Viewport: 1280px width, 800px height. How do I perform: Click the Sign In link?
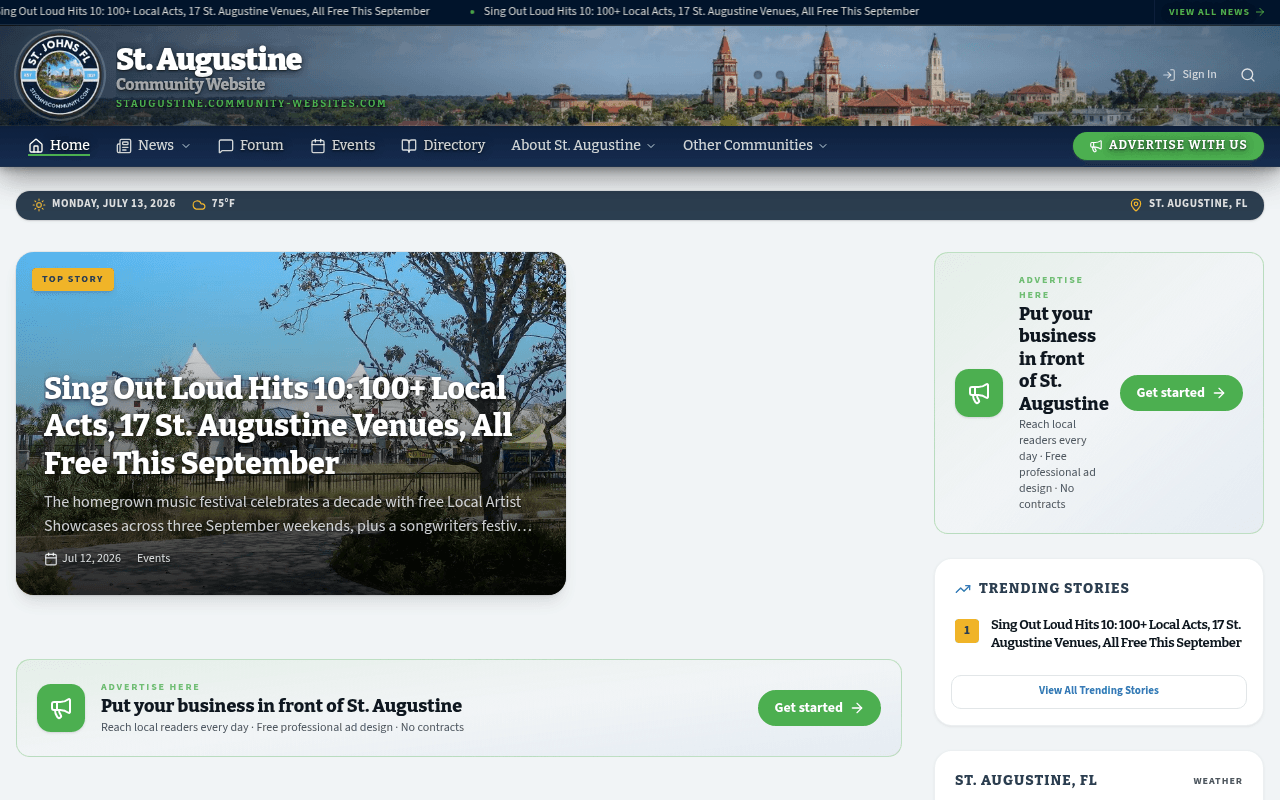click(x=1190, y=75)
